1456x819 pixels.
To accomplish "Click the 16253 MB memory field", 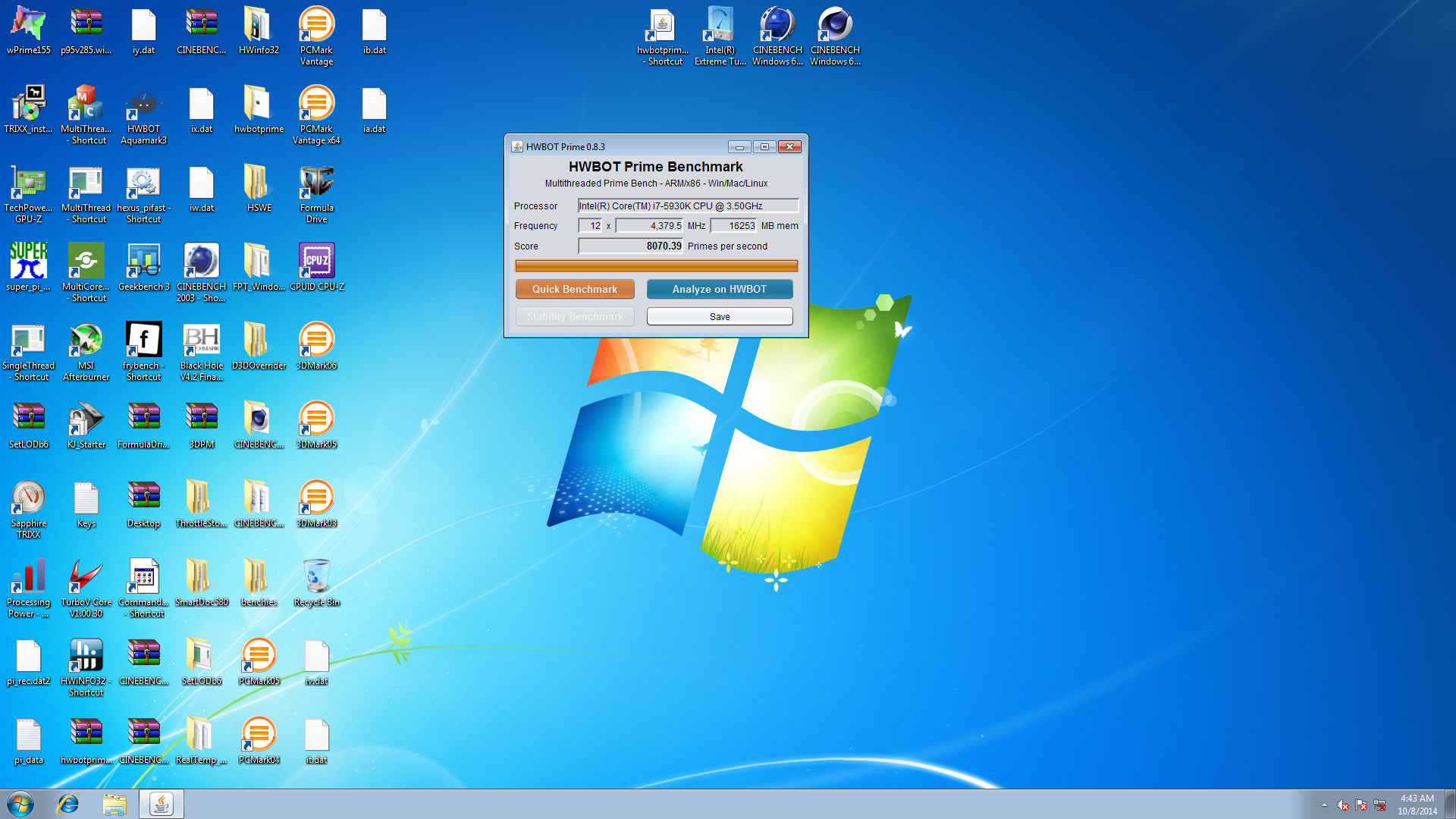I will [x=733, y=225].
